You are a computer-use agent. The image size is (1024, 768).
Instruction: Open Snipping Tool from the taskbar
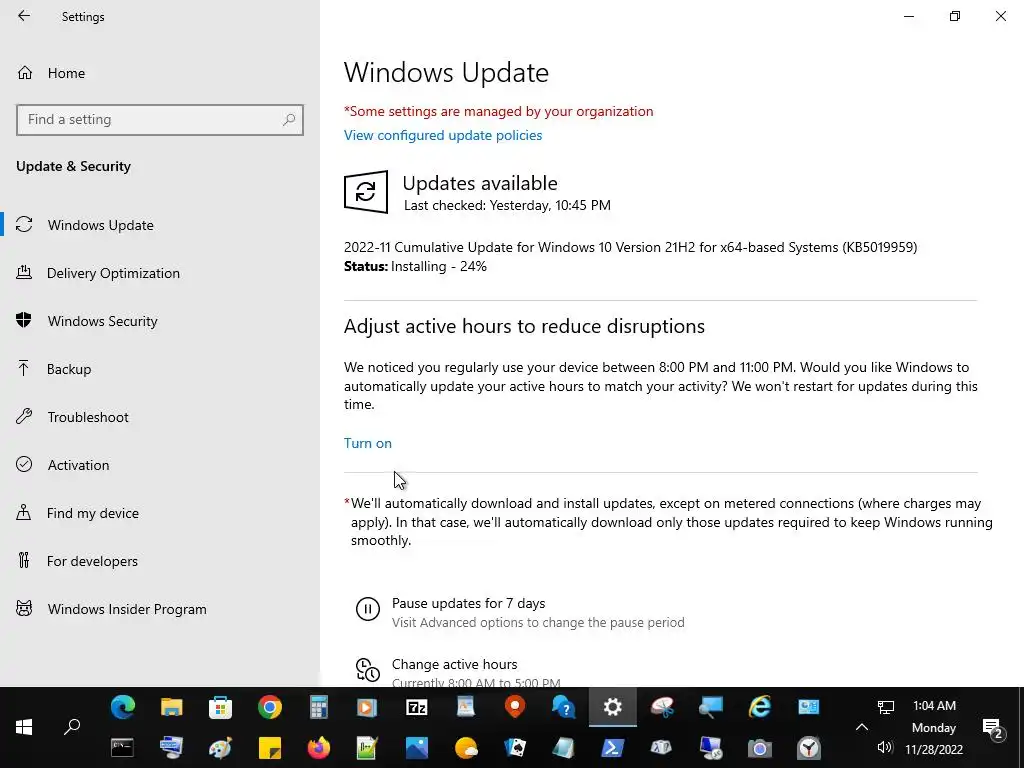662,707
